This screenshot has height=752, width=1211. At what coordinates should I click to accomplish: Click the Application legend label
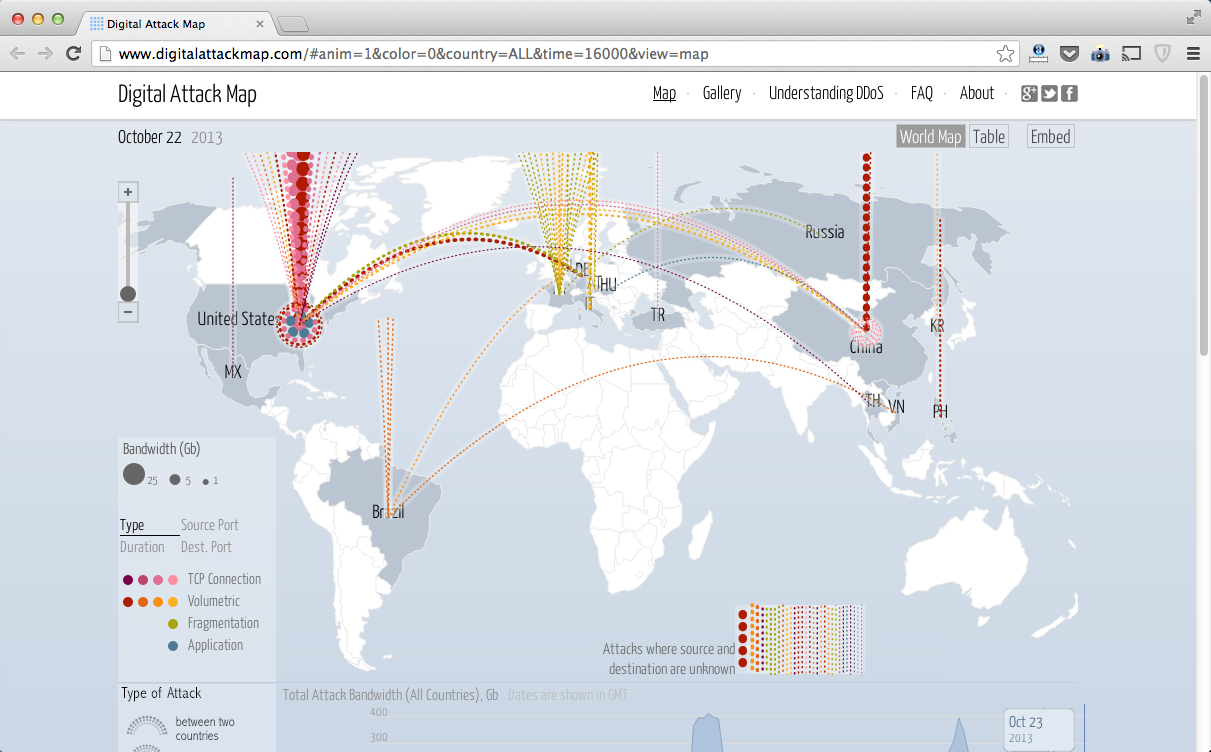tap(215, 645)
